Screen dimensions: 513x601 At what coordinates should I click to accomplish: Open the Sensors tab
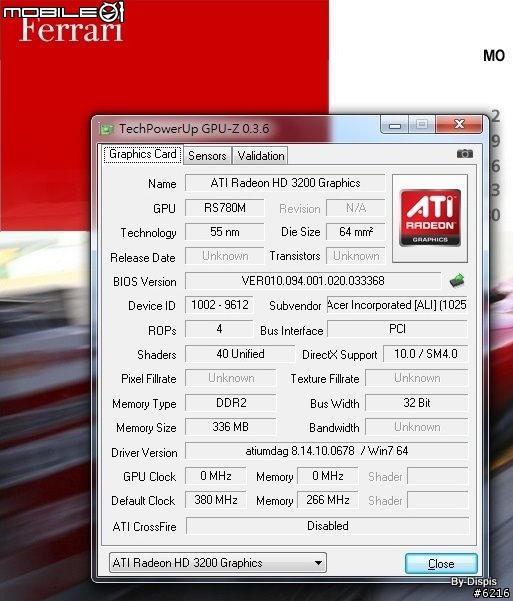(207, 156)
